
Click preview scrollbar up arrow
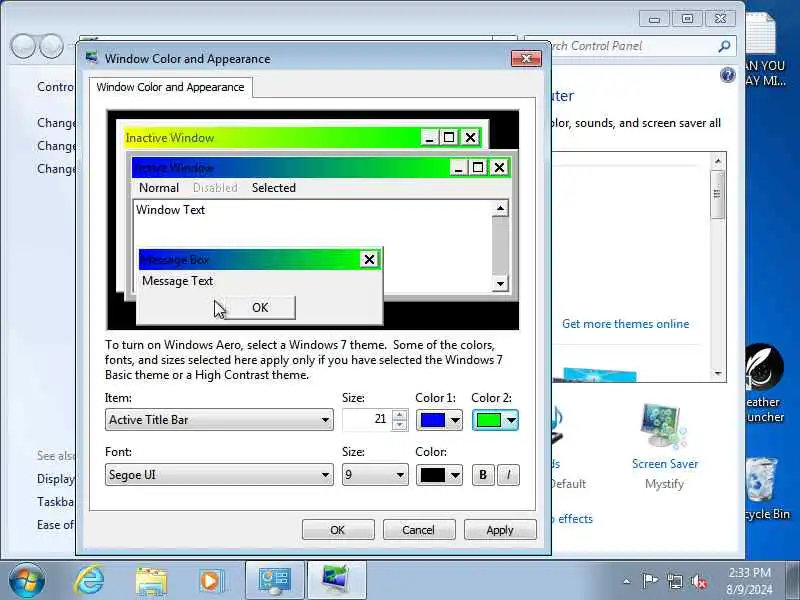coord(501,208)
